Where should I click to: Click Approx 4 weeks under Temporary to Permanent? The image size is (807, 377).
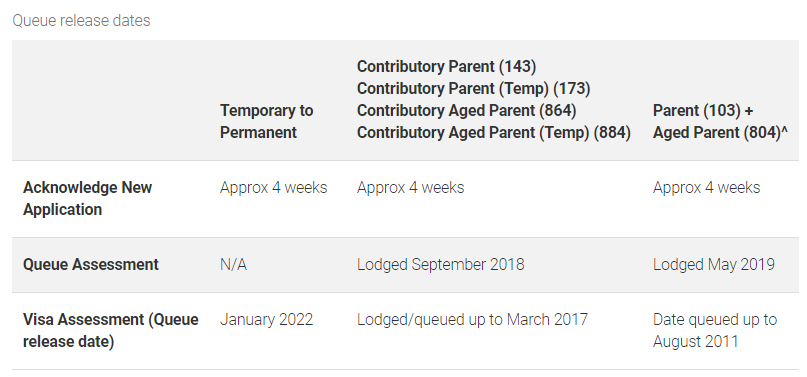(x=273, y=188)
